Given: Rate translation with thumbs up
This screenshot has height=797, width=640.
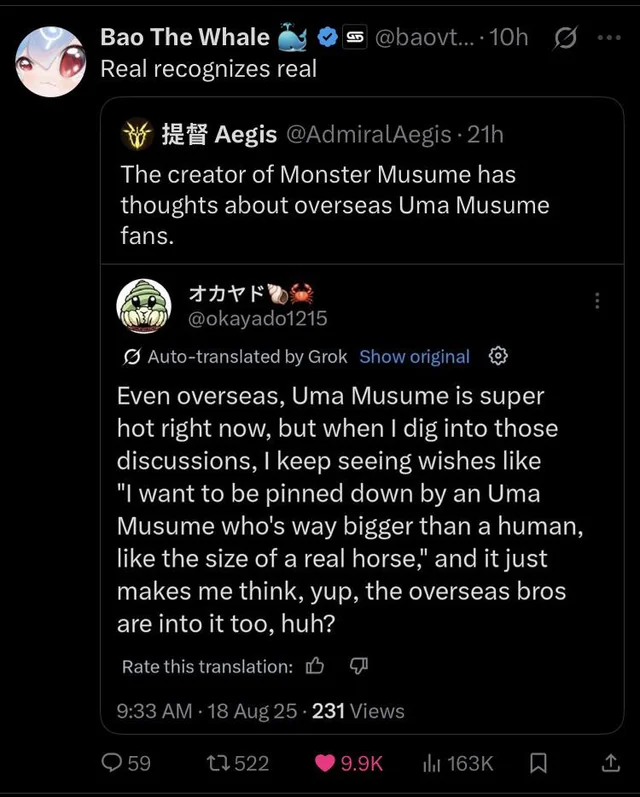Looking at the screenshot, I should pyautogui.click(x=315, y=666).
